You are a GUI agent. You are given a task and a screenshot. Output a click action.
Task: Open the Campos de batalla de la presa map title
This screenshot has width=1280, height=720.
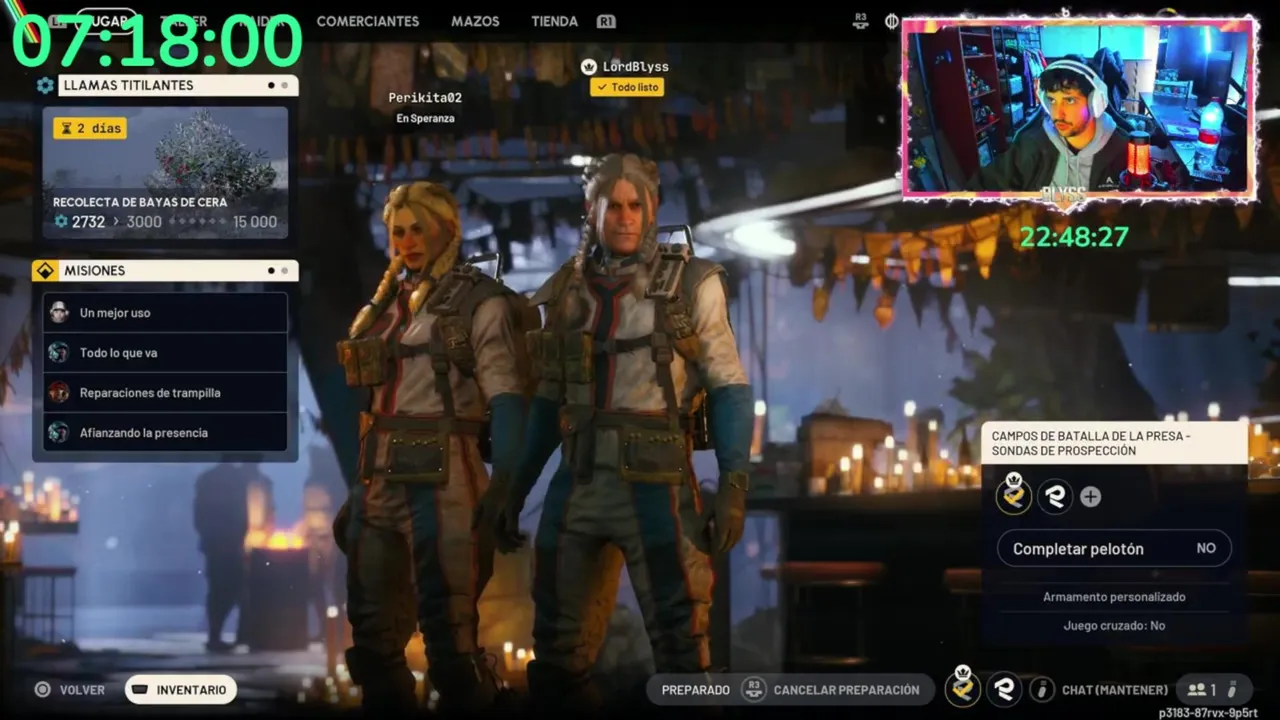[x=1114, y=443]
